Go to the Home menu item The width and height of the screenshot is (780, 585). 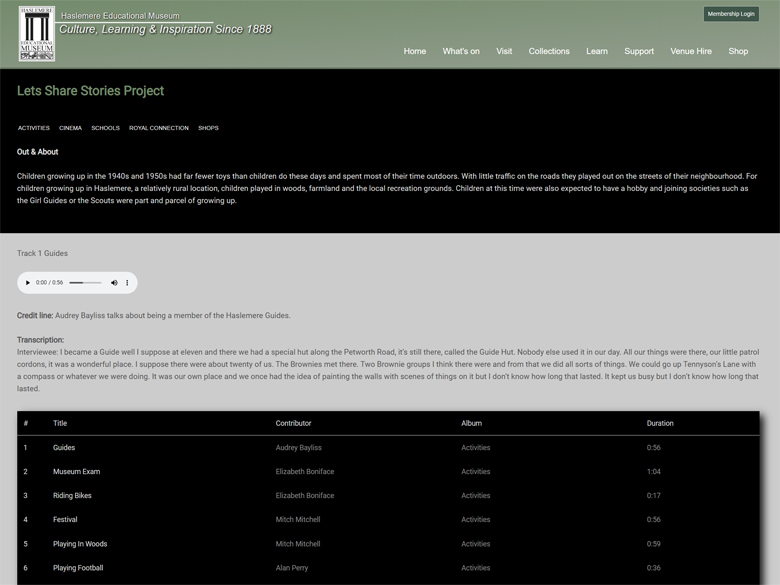(x=414, y=51)
